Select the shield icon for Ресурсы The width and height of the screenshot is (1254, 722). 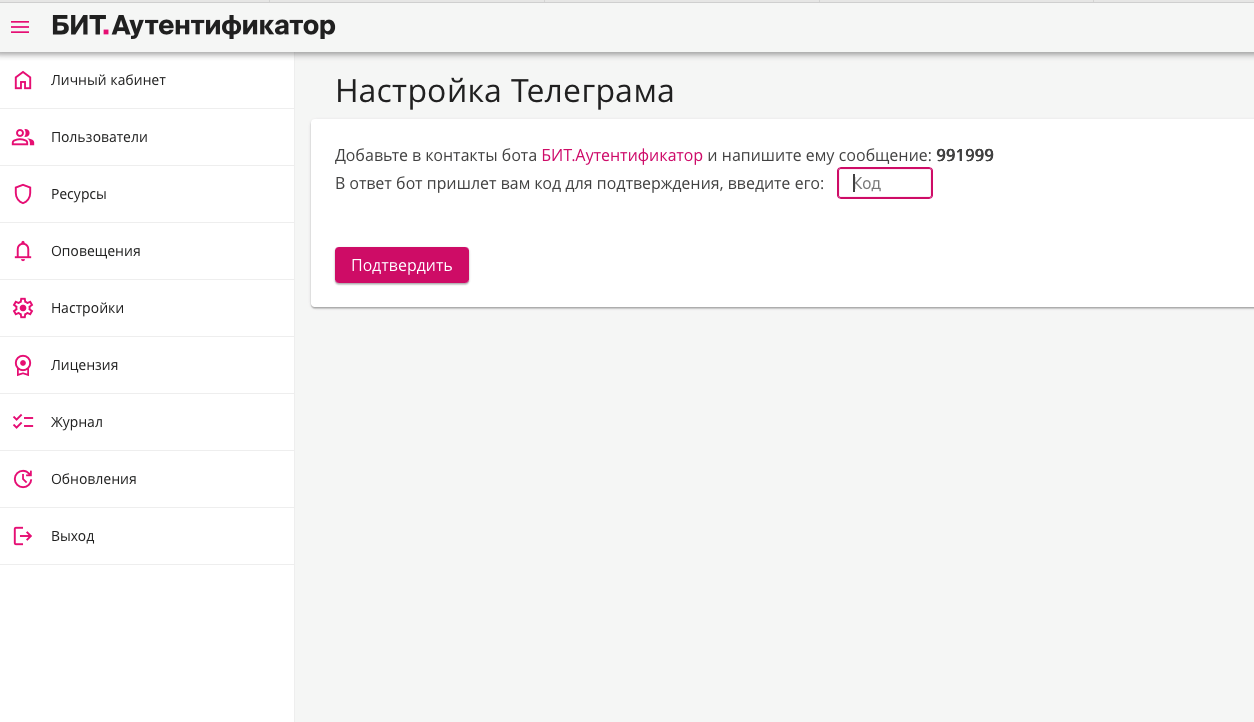point(23,194)
